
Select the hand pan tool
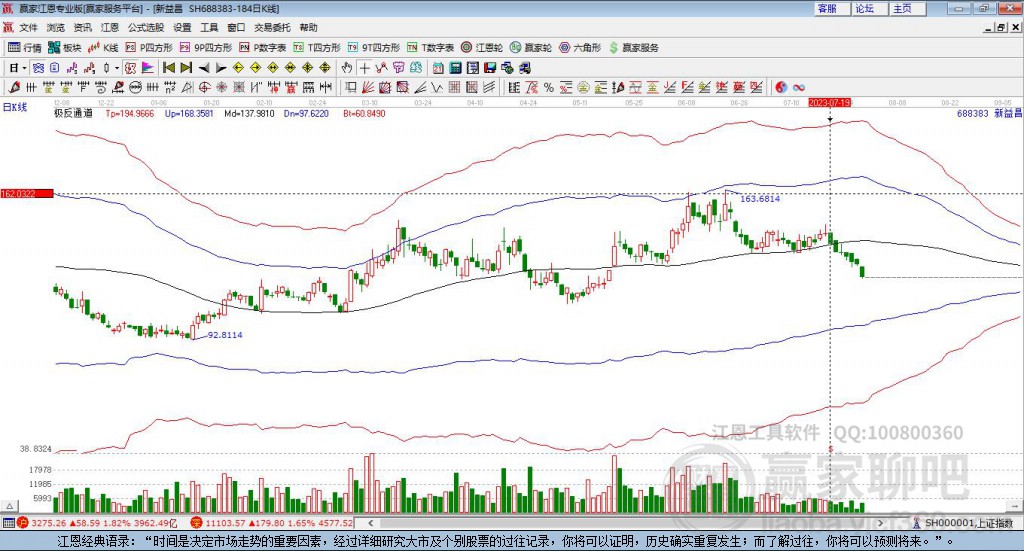coord(346,68)
